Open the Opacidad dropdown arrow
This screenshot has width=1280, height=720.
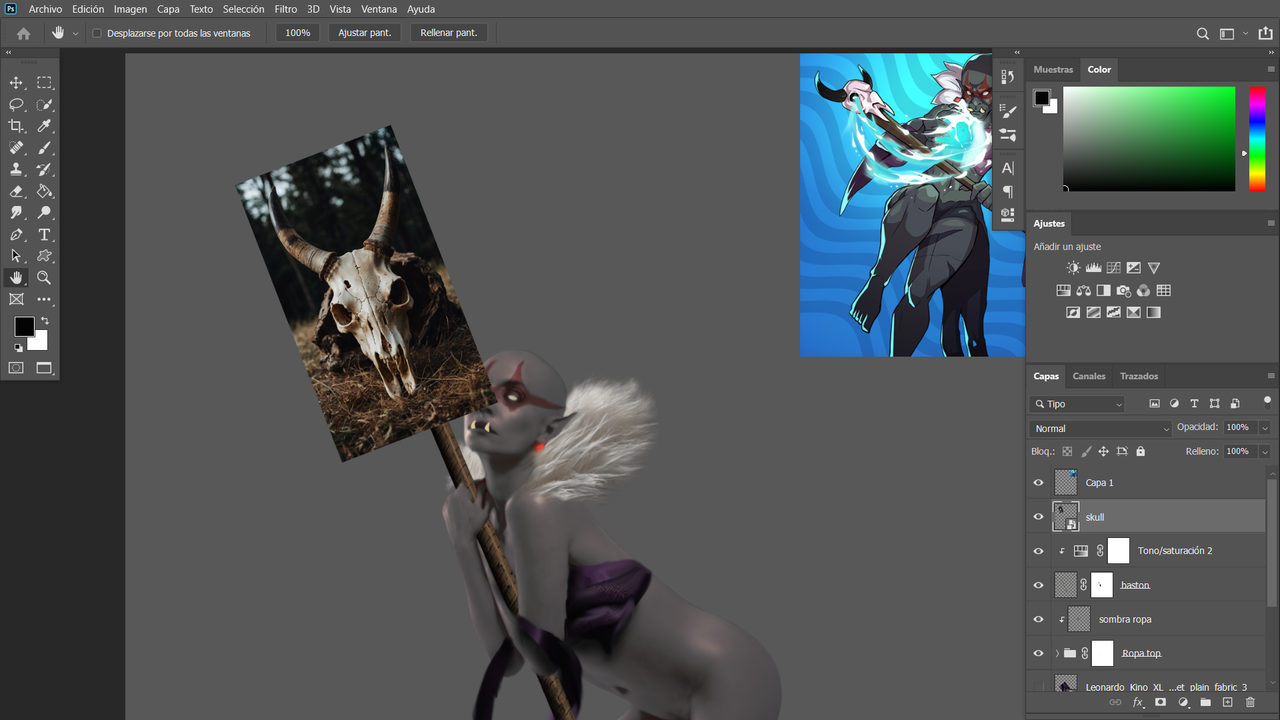click(x=1265, y=428)
